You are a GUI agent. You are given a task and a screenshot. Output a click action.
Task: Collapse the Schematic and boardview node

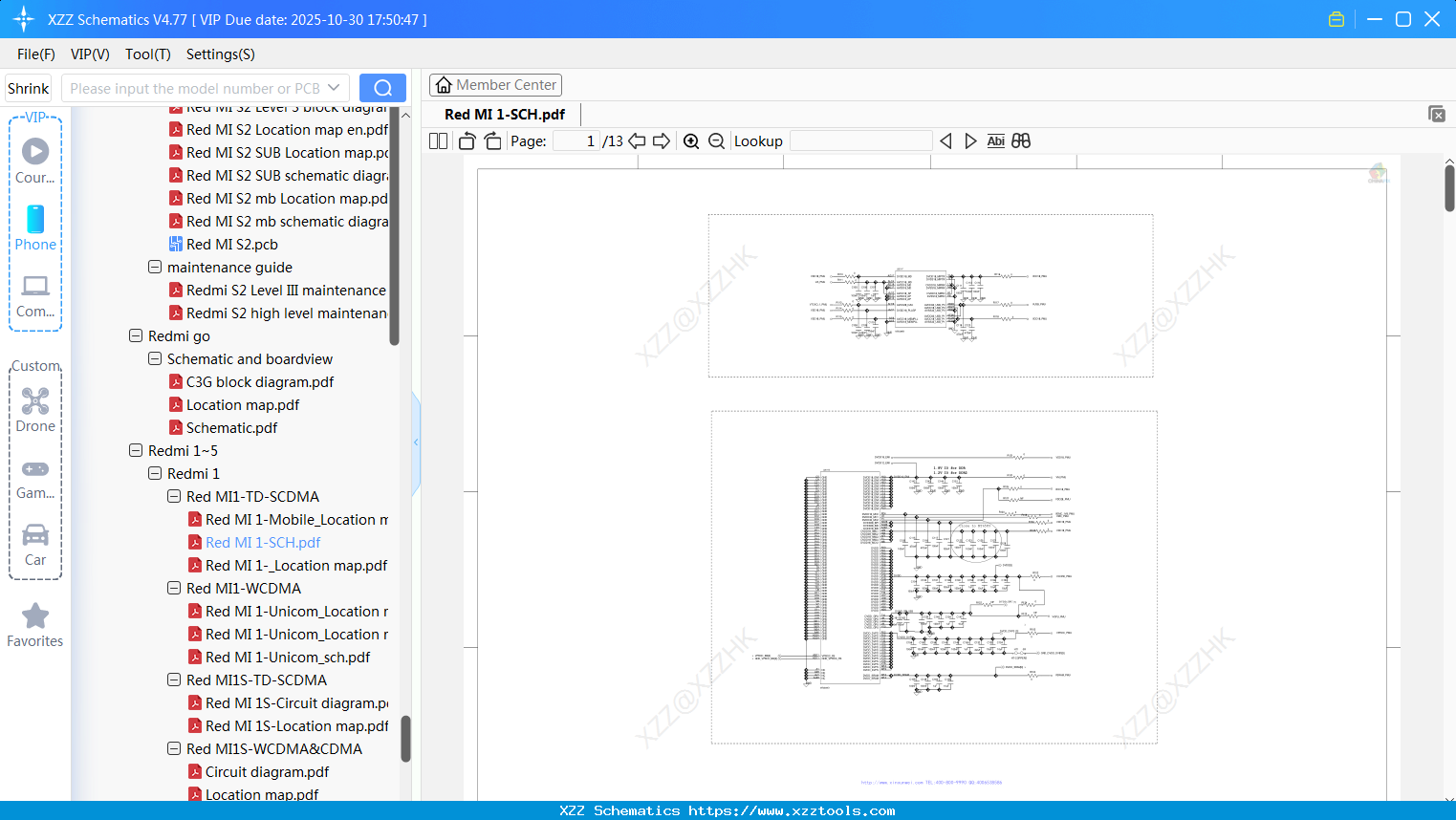coord(155,359)
